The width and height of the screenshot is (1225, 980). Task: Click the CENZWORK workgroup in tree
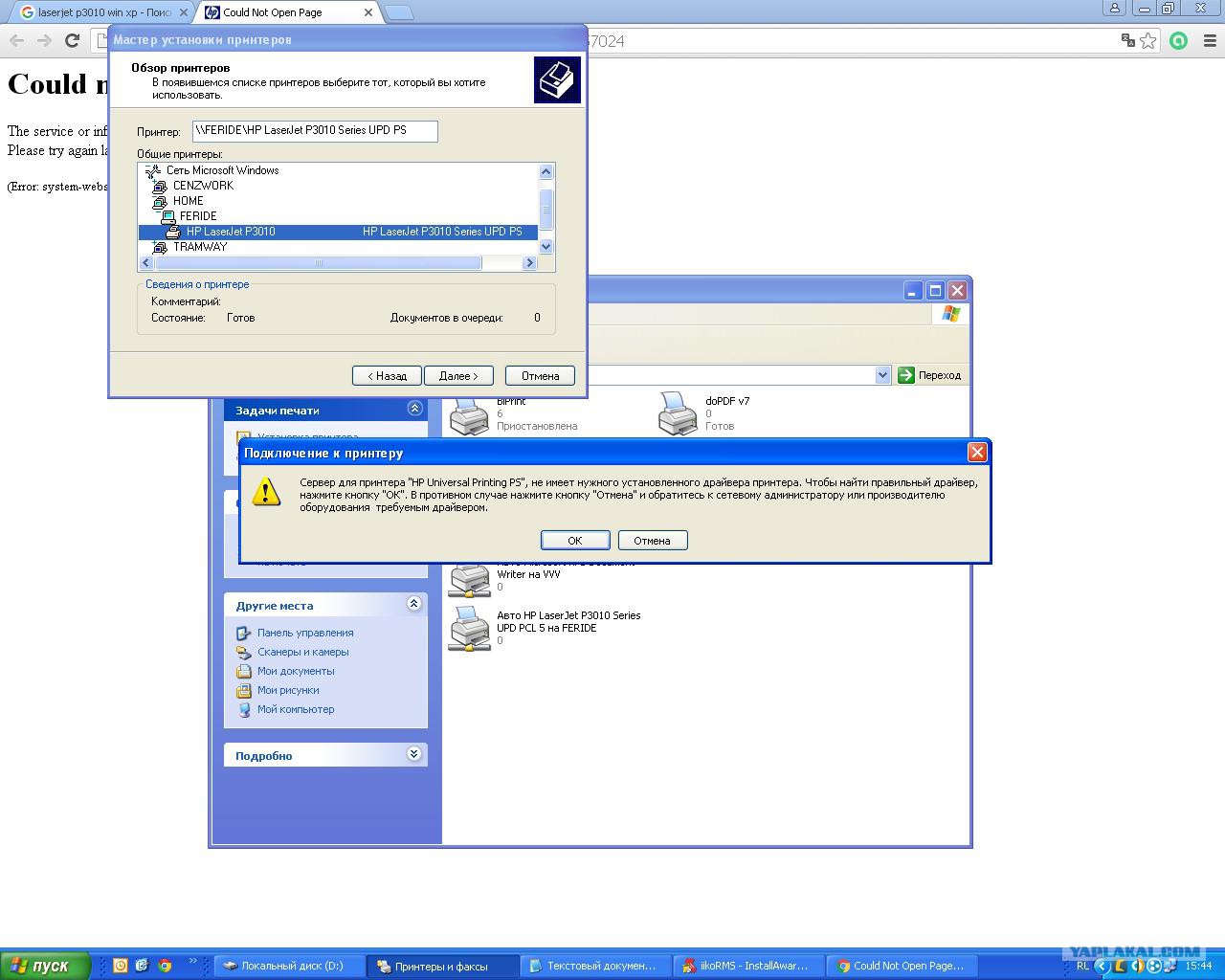tap(203, 186)
